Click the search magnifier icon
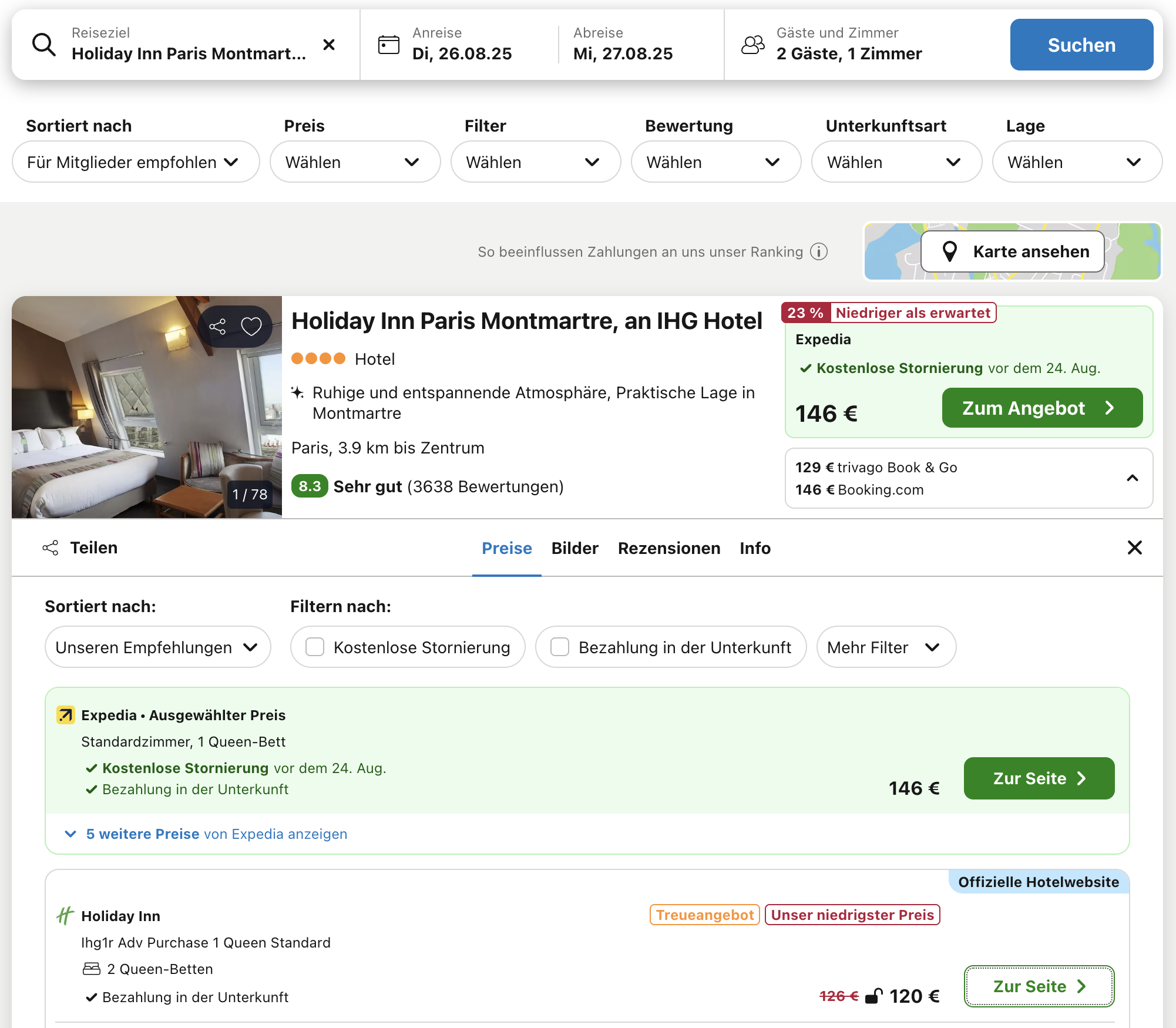Screen dimensions: 1176x1028 point(44,45)
